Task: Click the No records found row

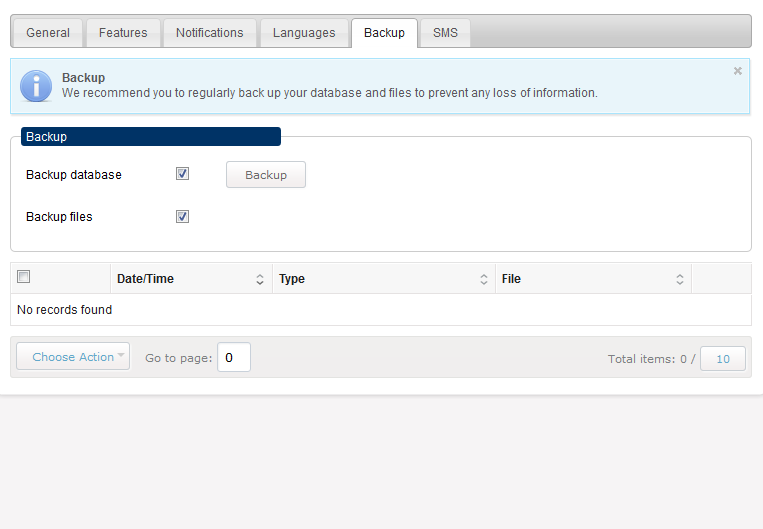Action: click(381, 310)
